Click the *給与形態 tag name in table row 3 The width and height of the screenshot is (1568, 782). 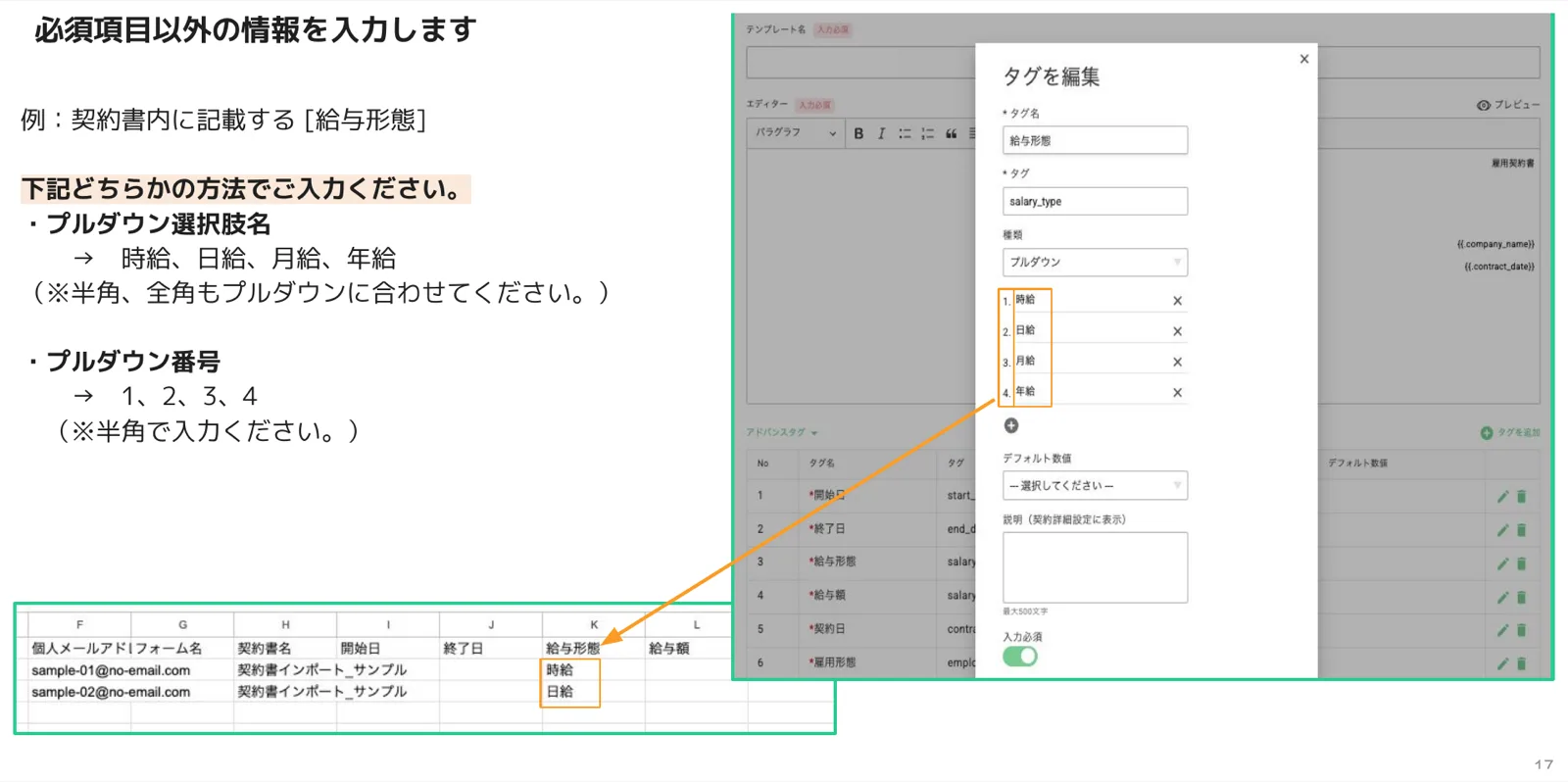point(833,562)
